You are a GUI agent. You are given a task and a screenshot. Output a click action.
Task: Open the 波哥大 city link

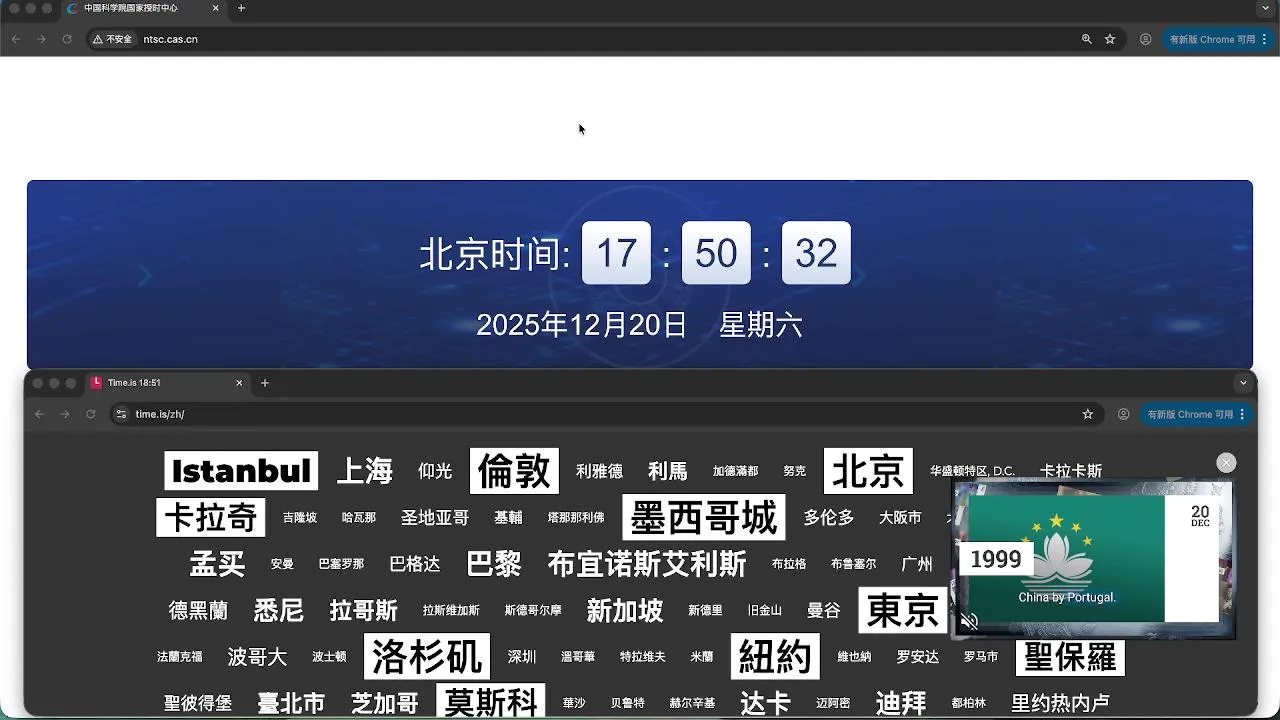257,657
